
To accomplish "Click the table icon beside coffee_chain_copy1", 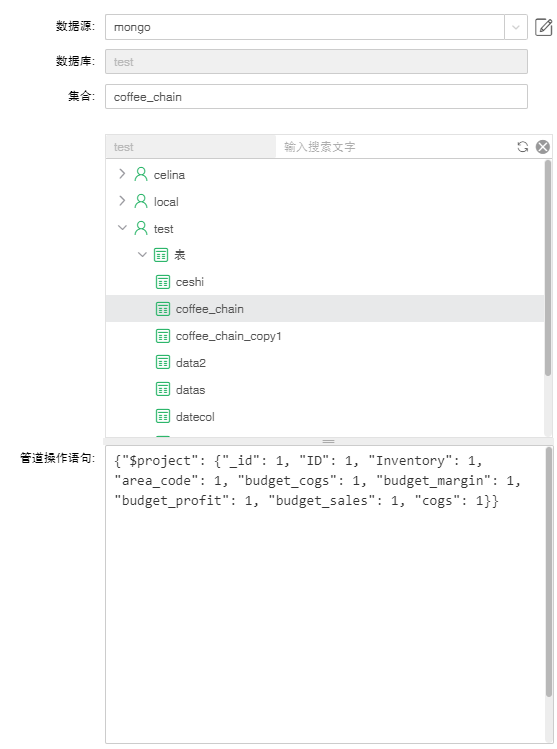I will click(x=163, y=336).
